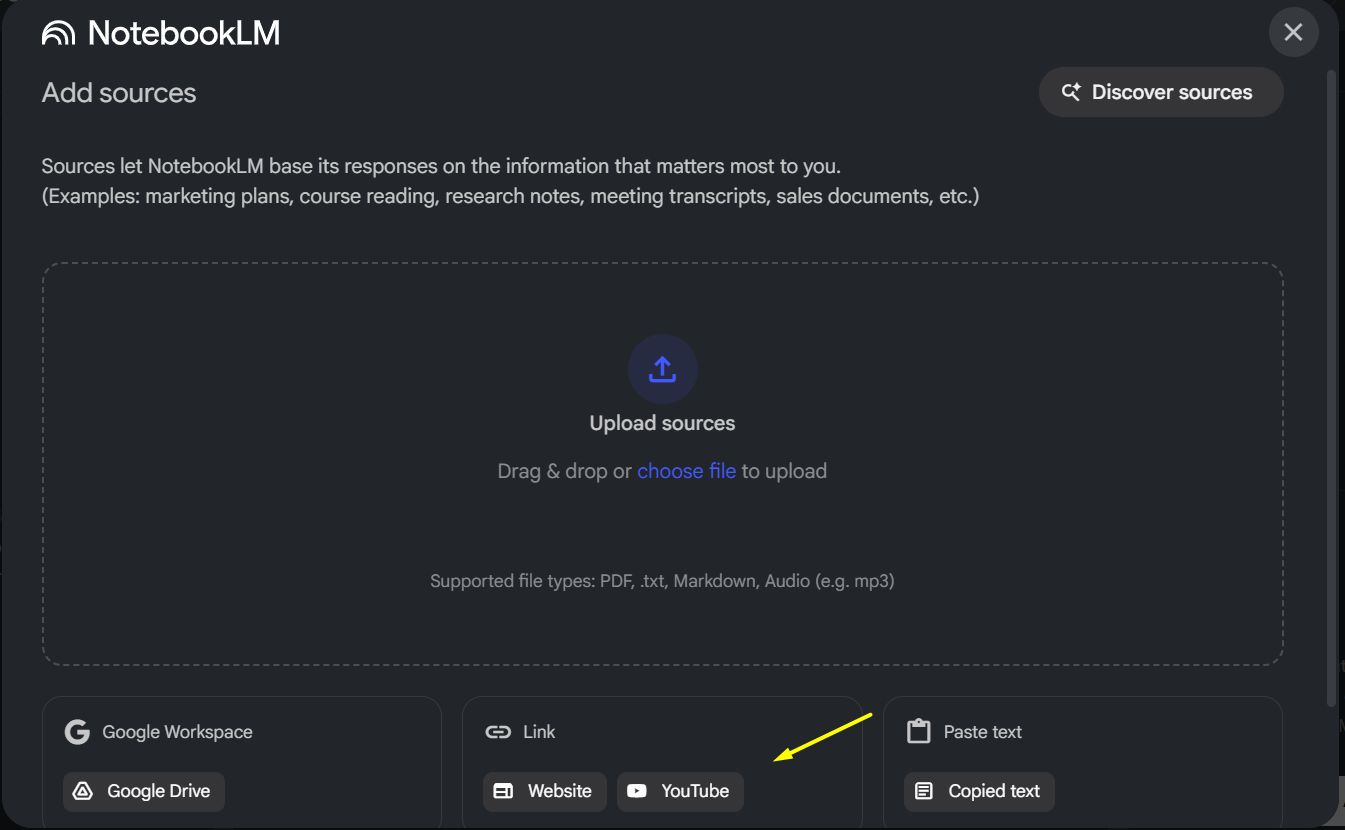The width and height of the screenshot is (1345, 830).
Task: Open Discover sources
Action: click(x=1161, y=92)
